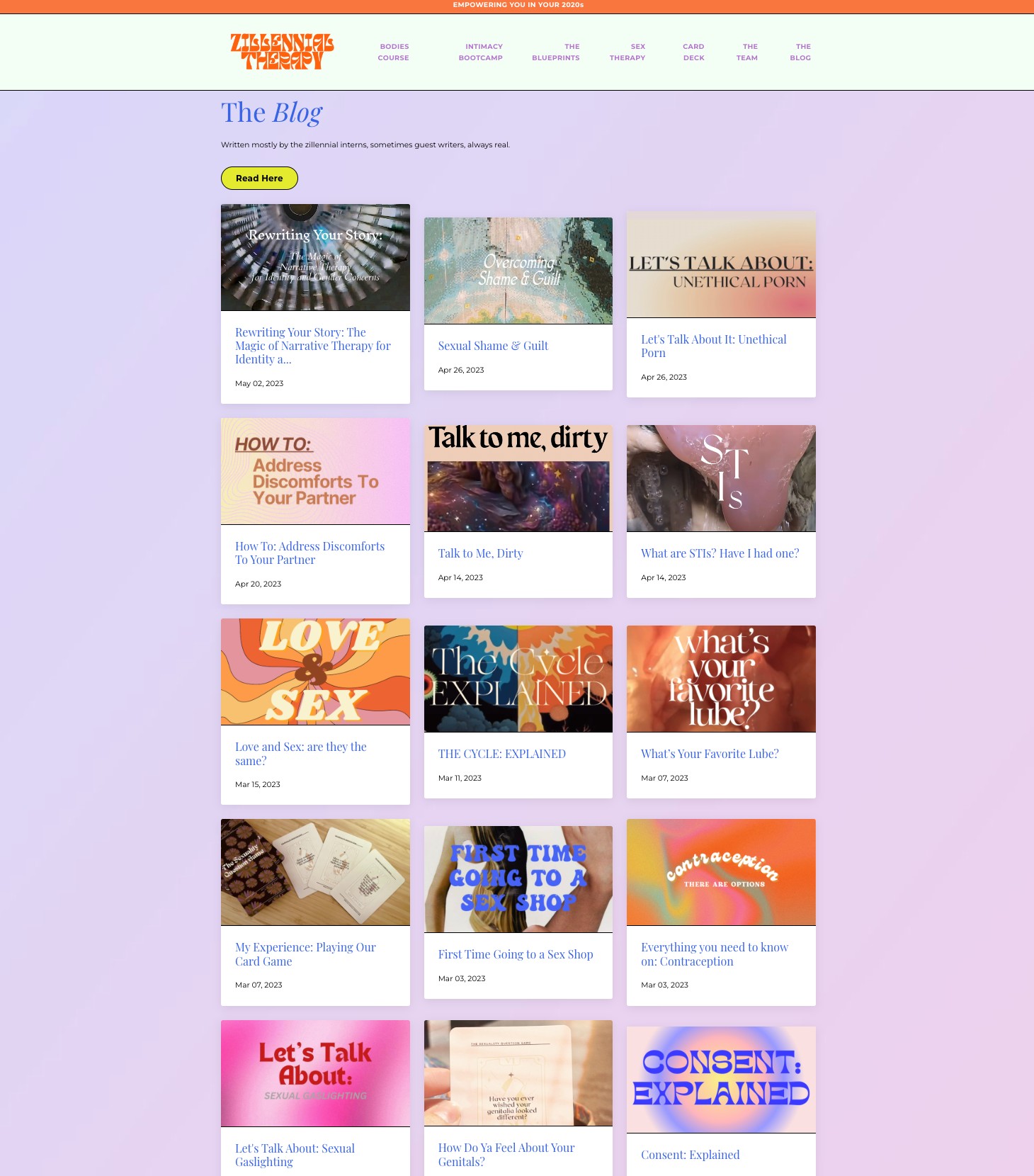
Task: Click the Love & Sex cover image
Action: (x=315, y=672)
